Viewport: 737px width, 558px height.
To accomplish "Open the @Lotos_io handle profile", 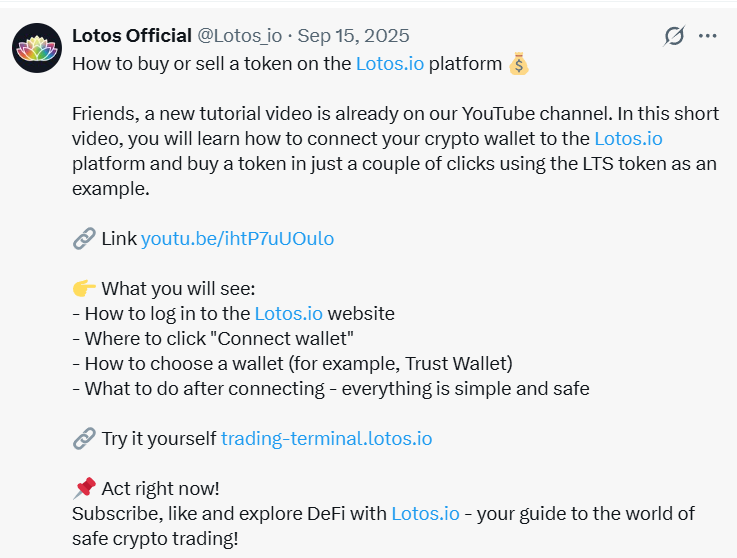I will [239, 36].
